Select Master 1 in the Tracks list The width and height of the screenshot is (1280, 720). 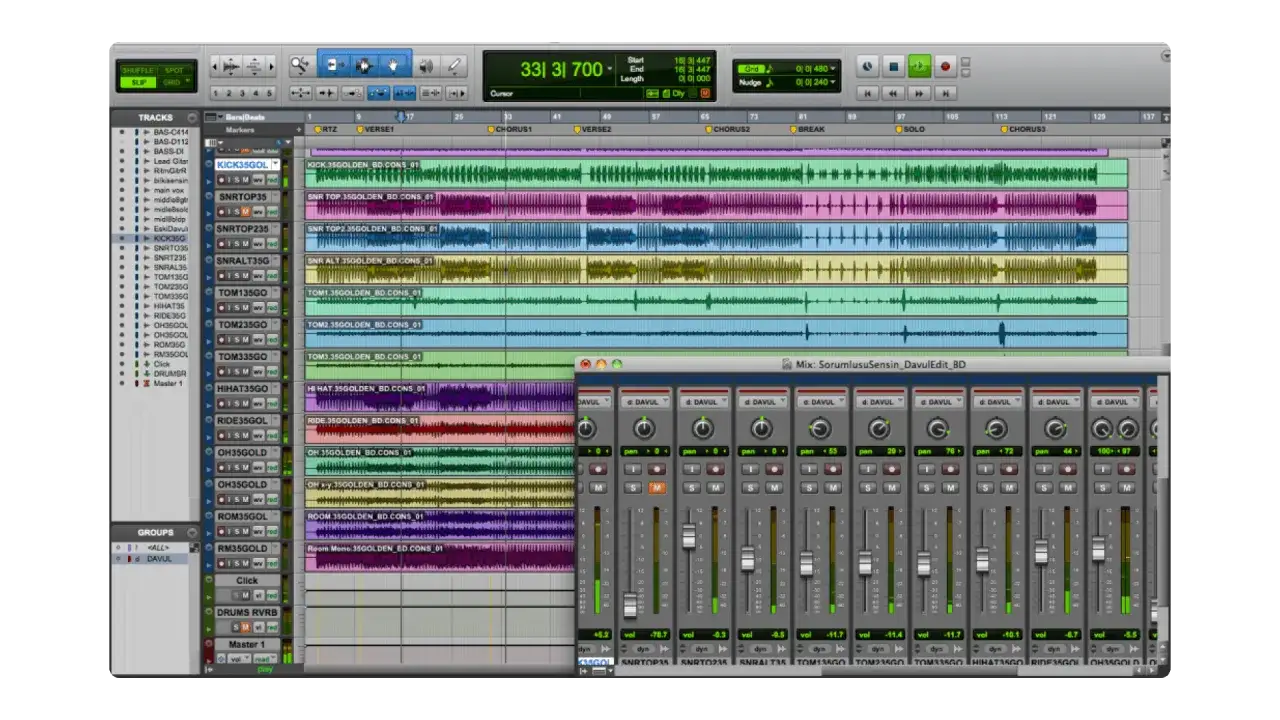167,383
